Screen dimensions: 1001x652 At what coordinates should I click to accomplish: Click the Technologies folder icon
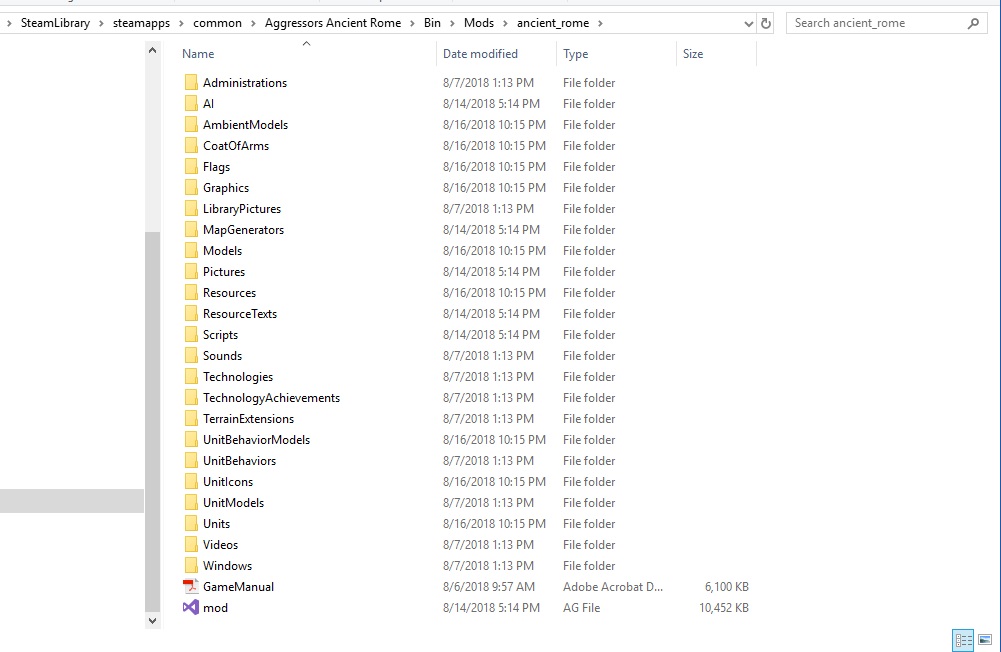pos(191,377)
